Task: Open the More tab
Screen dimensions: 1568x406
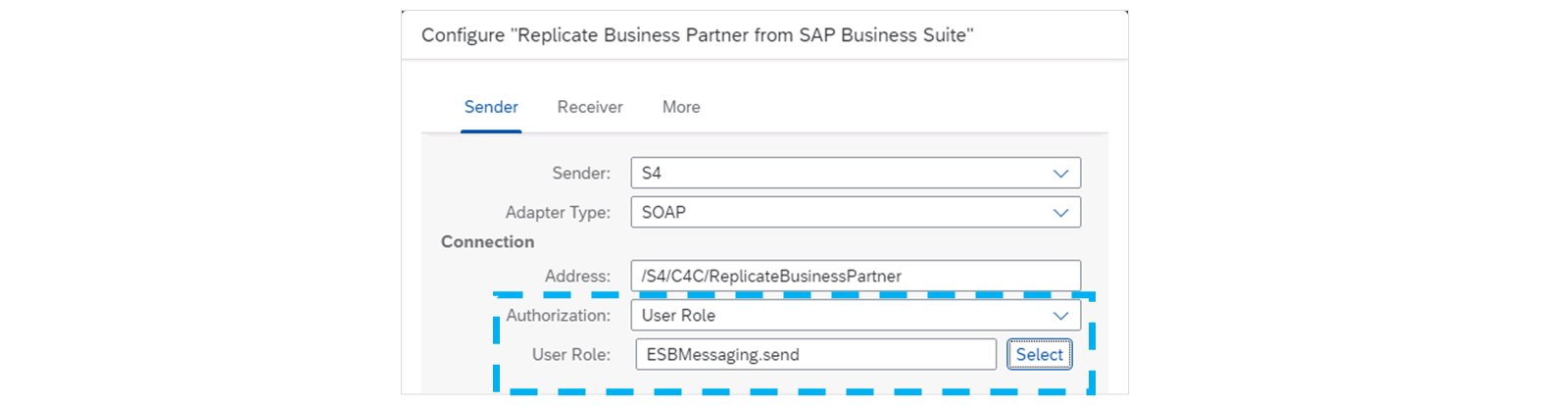Action: 681,107
